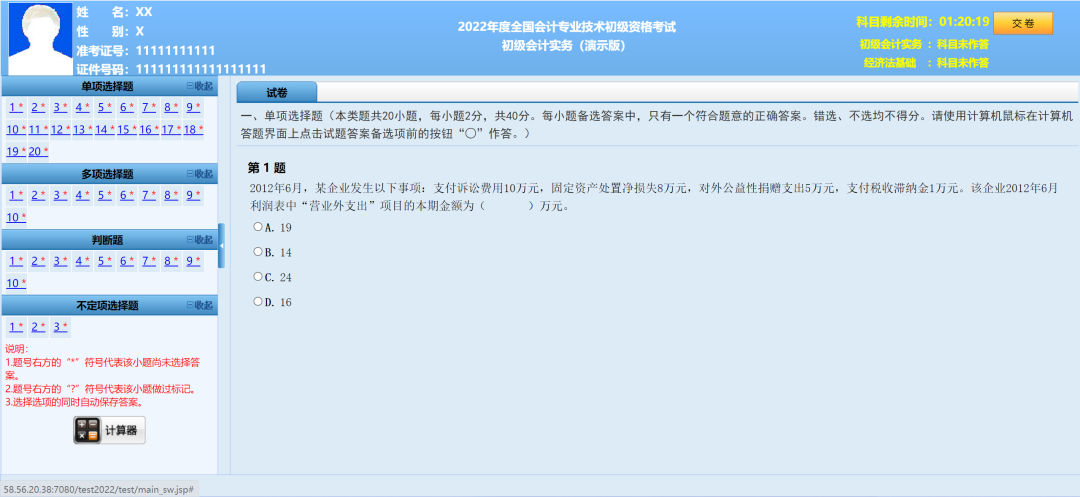The height and width of the screenshot is (497, 1080).
Task: Go to single-choice question 3
Action: click(61, 107)
